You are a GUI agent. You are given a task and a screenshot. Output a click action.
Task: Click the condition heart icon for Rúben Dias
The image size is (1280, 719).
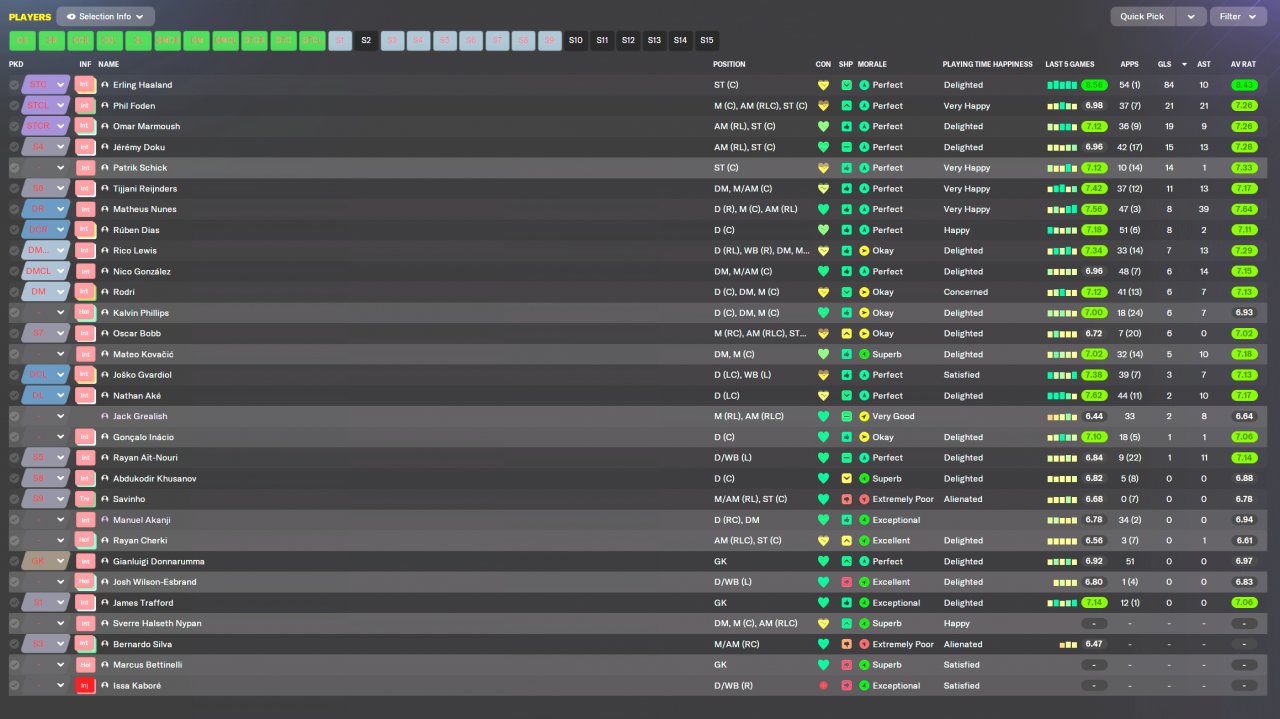823,230
